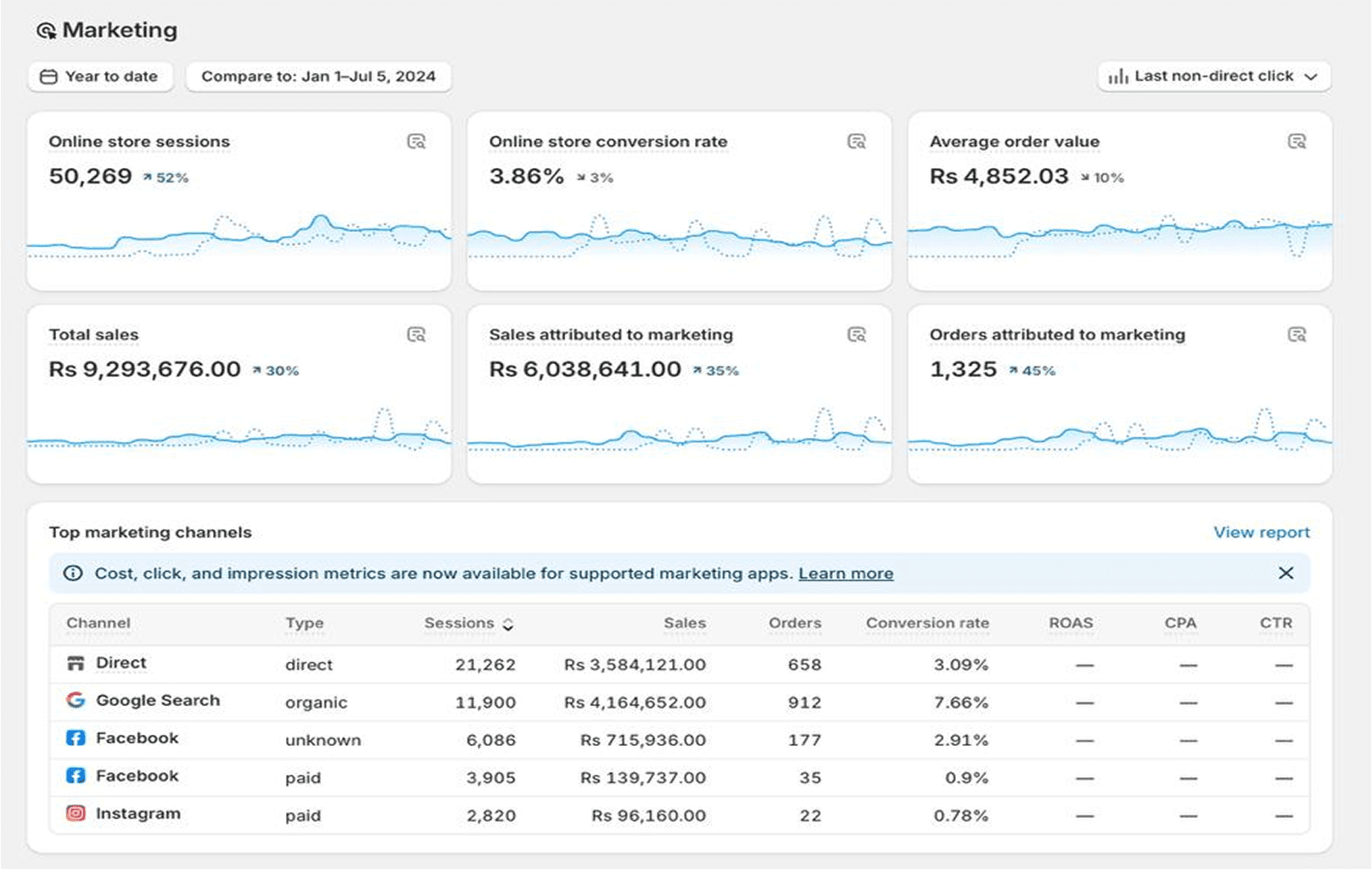Open report icon on Online store conversion rate card
The height and width of the screenshot is (869, 1372).
(x=856, y=142)
